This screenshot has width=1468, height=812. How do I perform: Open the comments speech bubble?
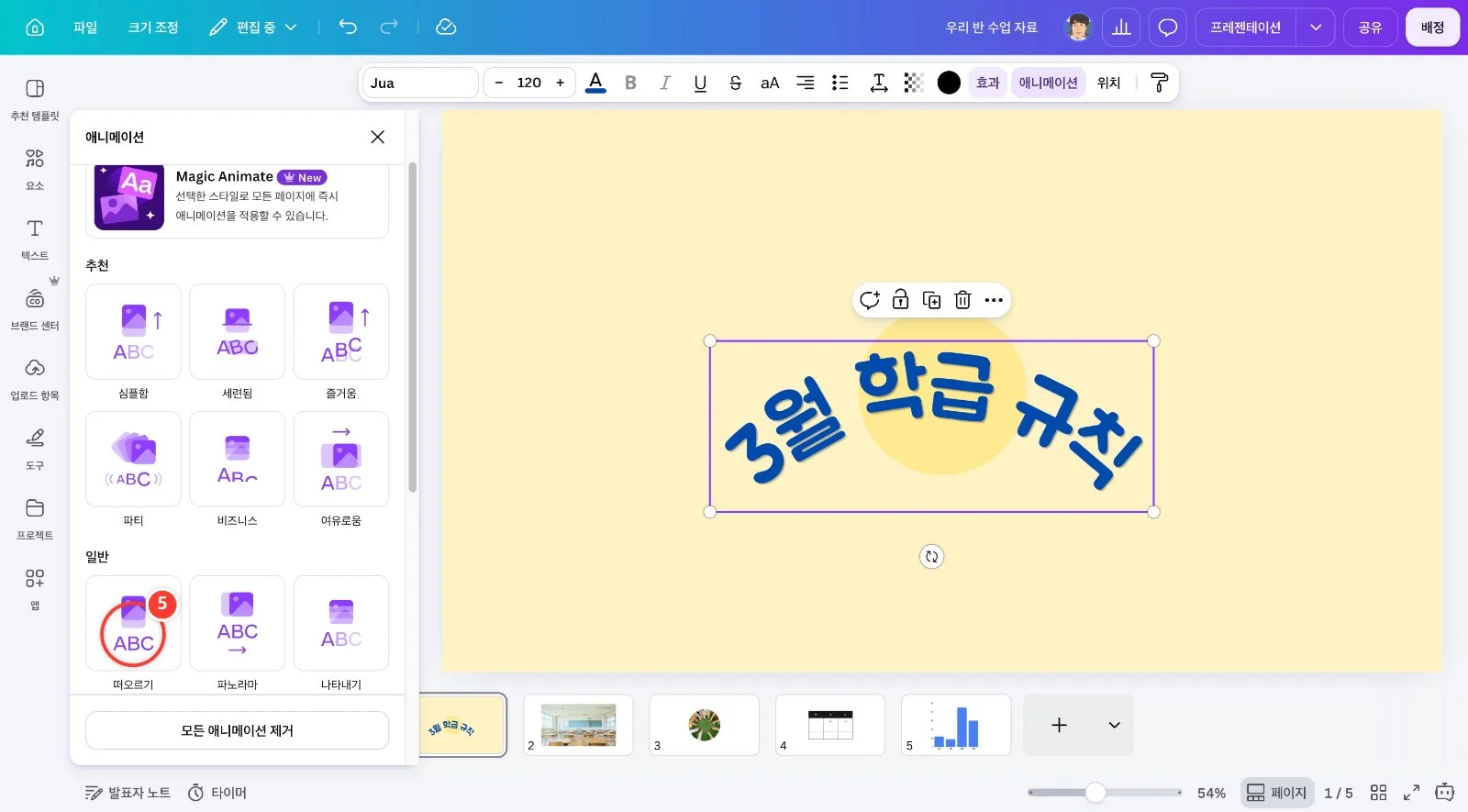[1168, 28]
